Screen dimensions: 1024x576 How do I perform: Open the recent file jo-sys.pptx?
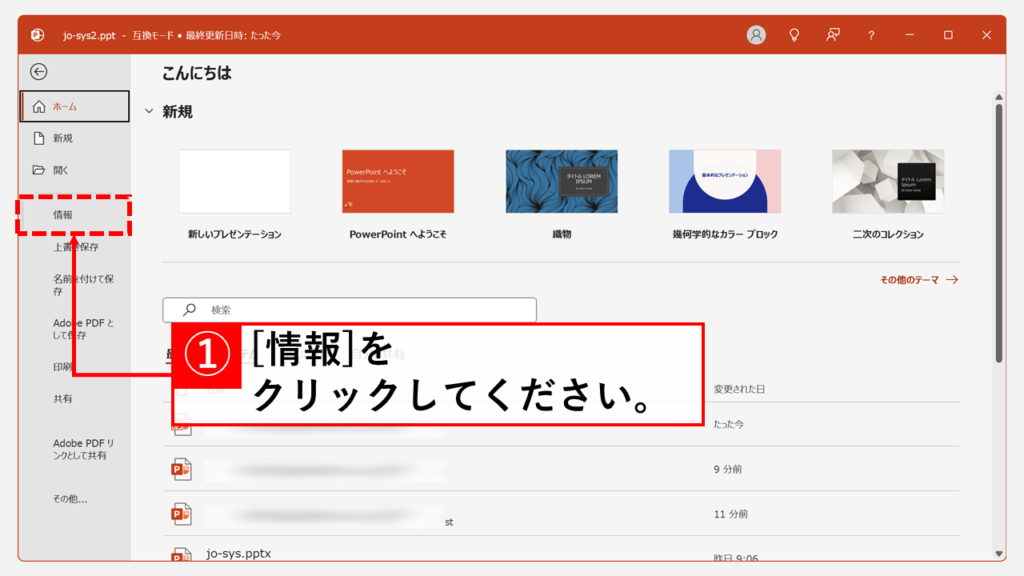pyautogui.click(x=238, y=554)
